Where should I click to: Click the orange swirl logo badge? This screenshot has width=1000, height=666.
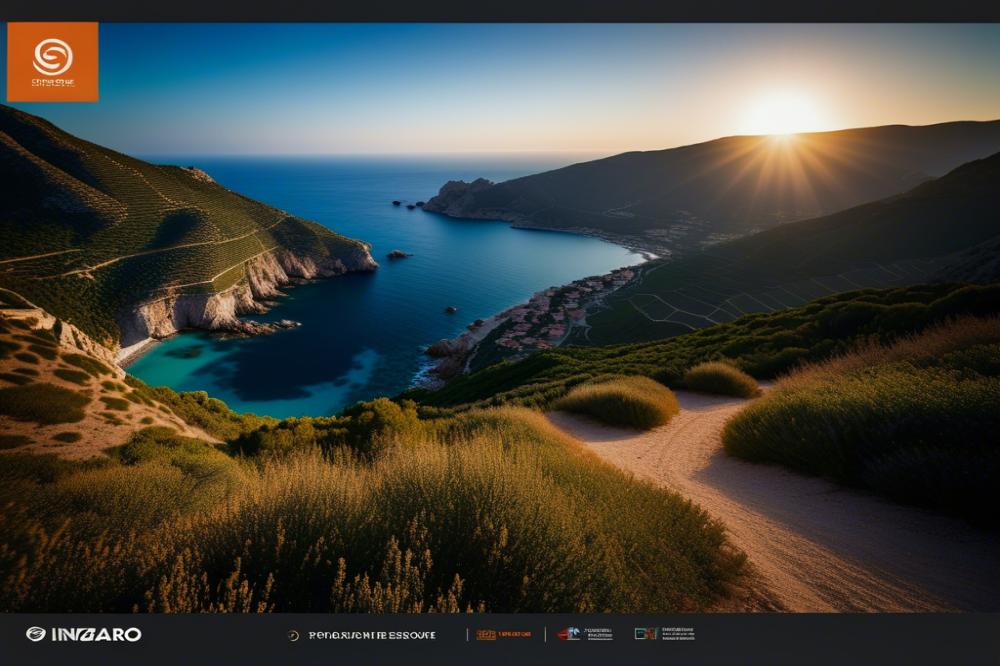tap(53, 62)
